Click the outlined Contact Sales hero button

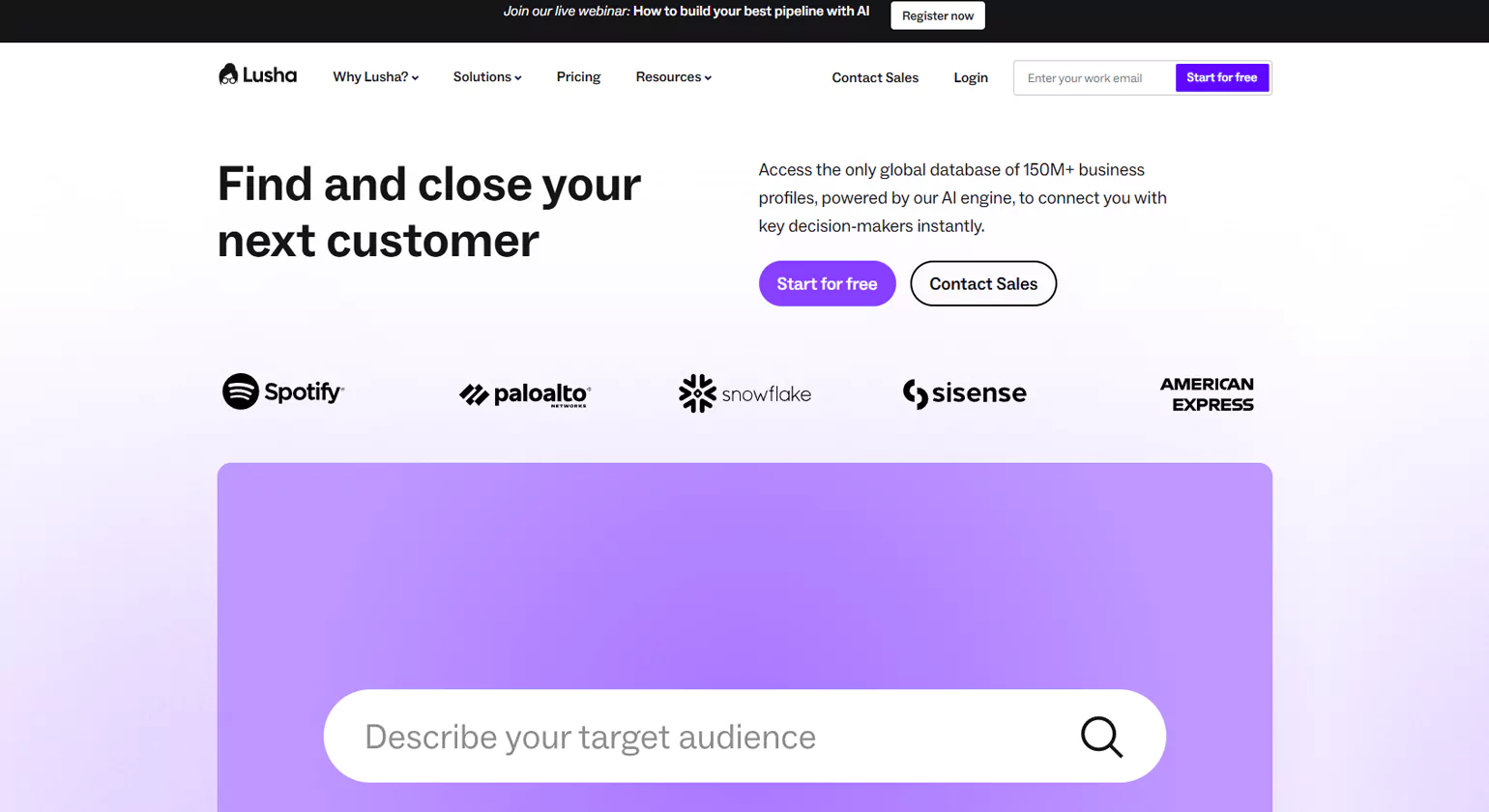pos(983,283)
